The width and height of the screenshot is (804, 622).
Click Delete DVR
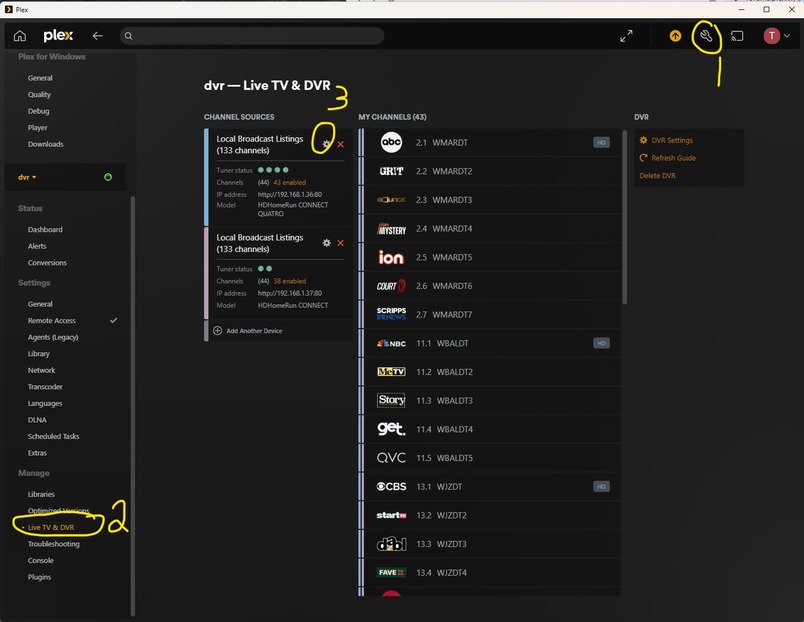657,175
